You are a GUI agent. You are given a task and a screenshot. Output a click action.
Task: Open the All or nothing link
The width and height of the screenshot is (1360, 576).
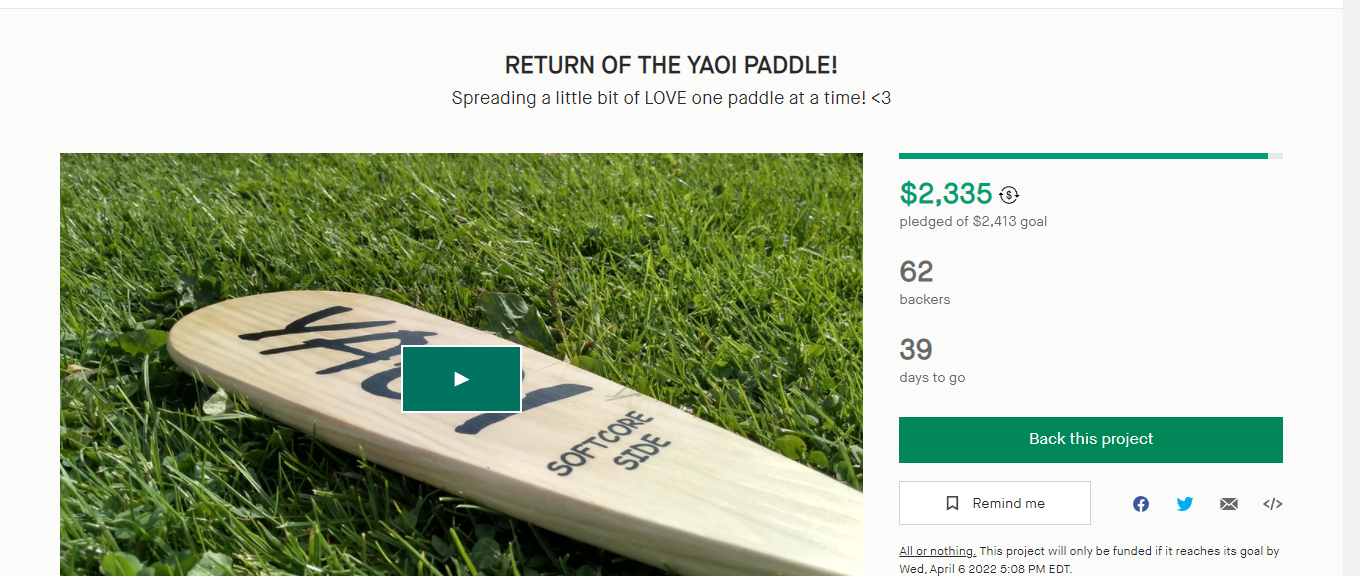[937, 551]
